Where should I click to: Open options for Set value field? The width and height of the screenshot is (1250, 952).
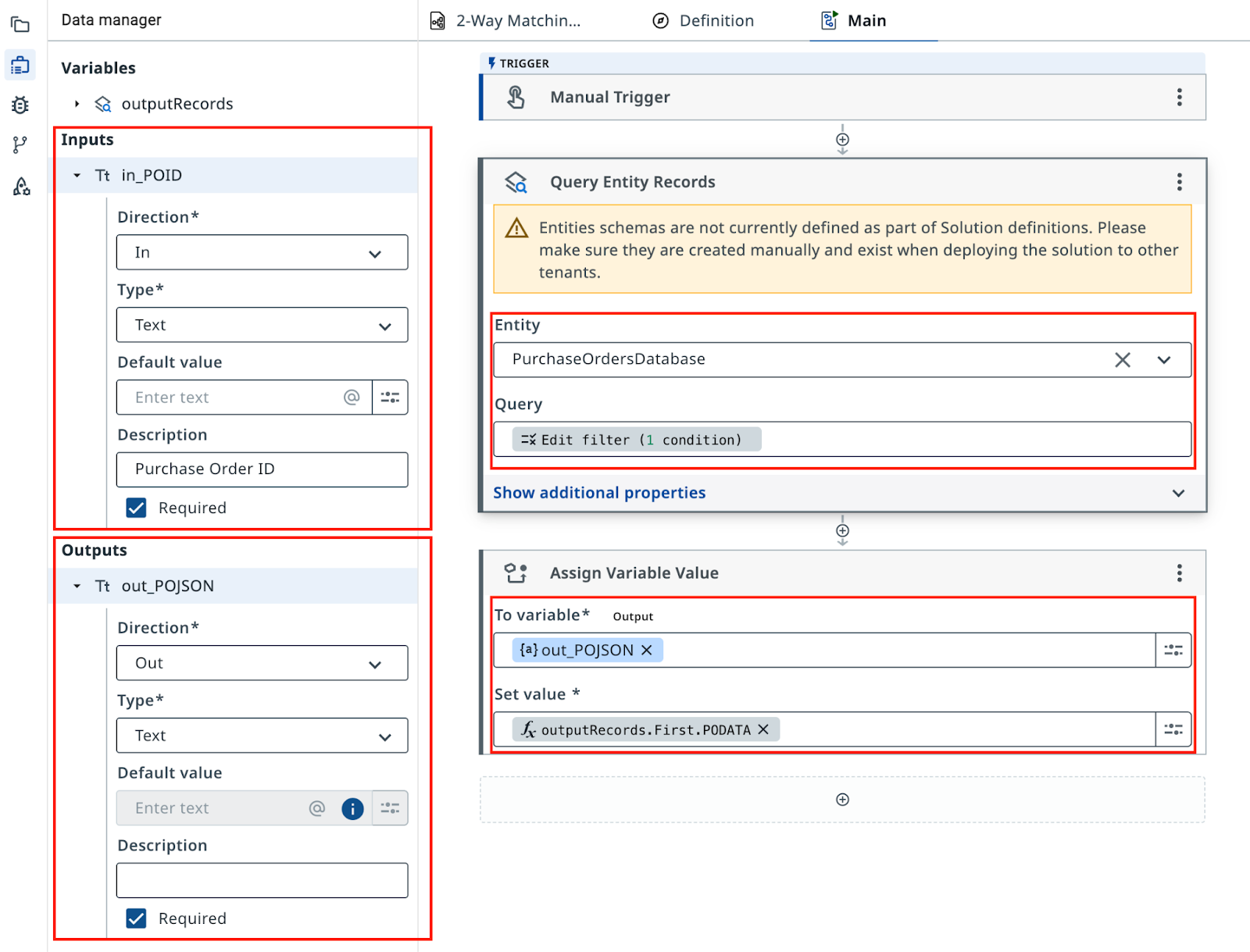click(x=1173, y=729)
